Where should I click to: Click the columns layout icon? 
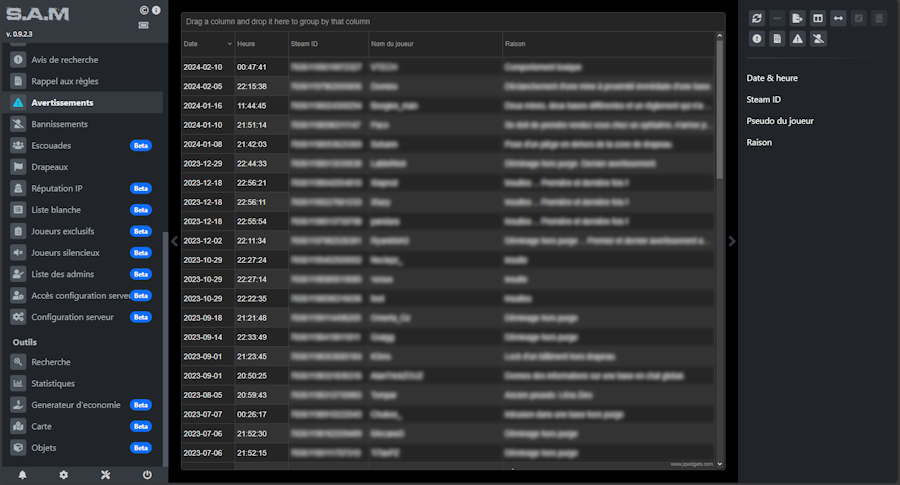[x=818, y=18]
